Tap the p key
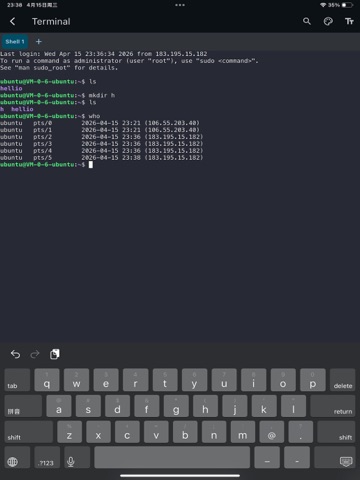360x480 pixels. coord(313,379)
